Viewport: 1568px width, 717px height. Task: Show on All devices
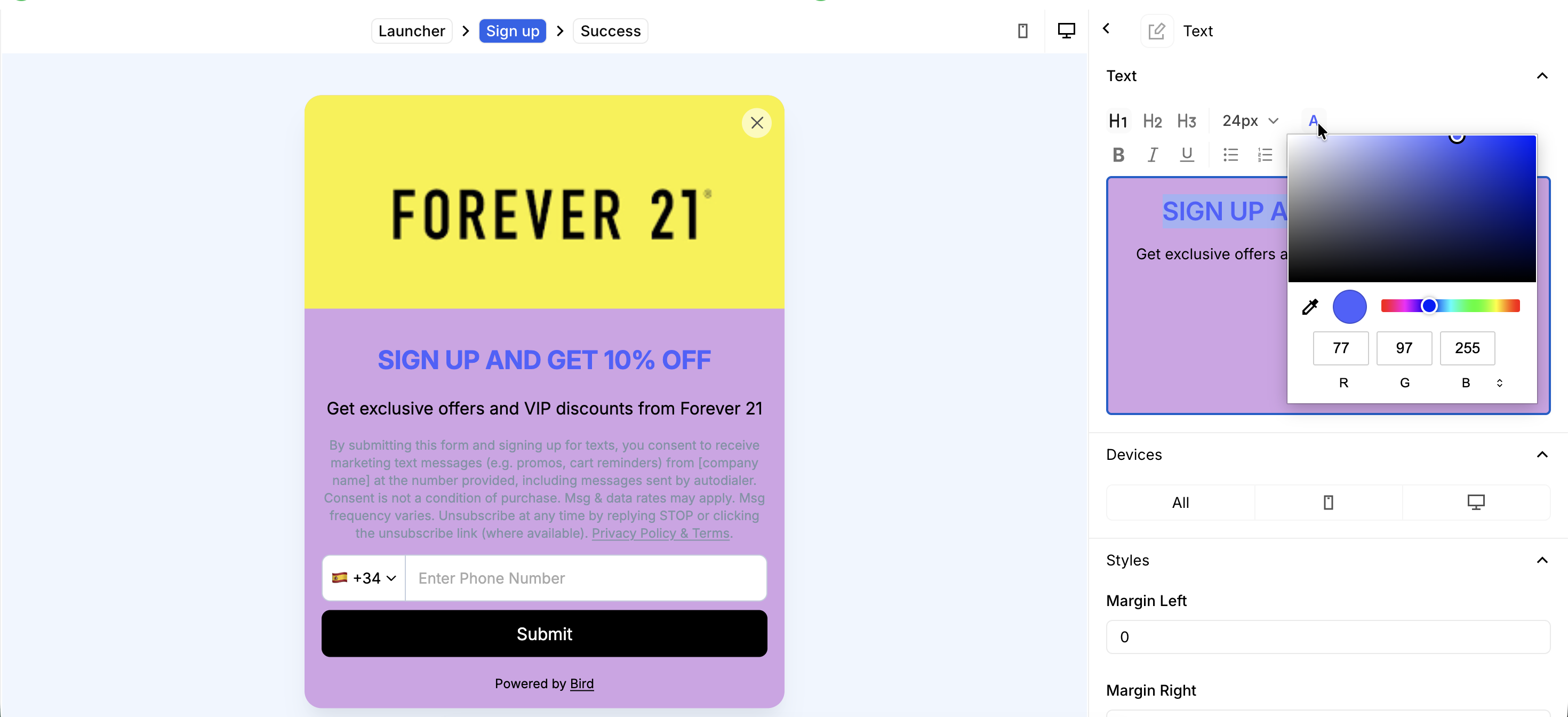1180,502
